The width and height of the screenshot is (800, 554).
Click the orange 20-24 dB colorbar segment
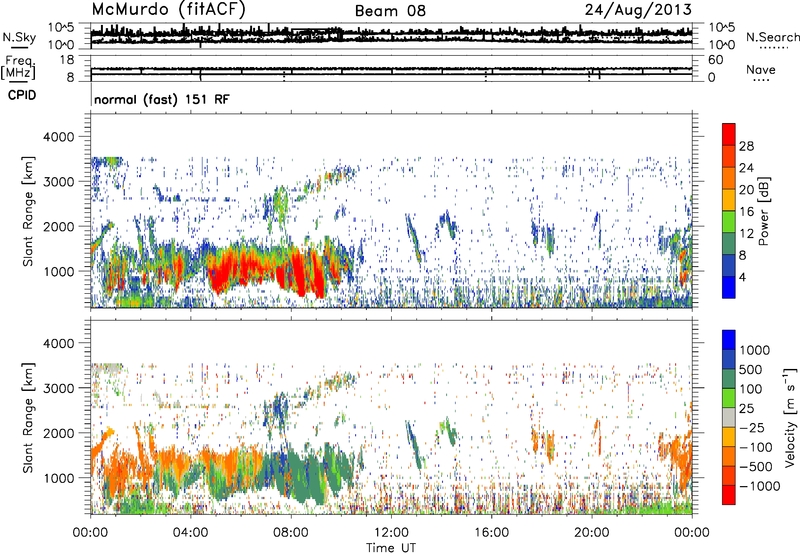[x=729, y=178]
